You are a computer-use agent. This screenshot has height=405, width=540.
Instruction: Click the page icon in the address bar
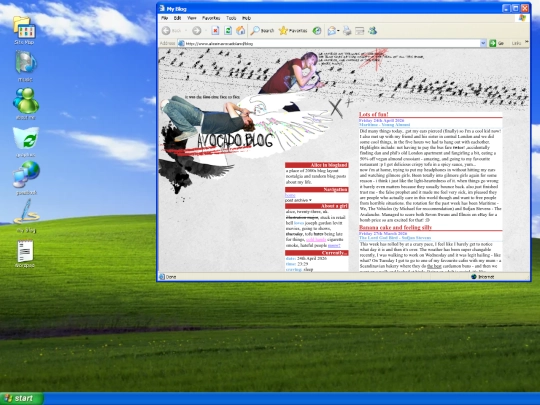(181, 43)
